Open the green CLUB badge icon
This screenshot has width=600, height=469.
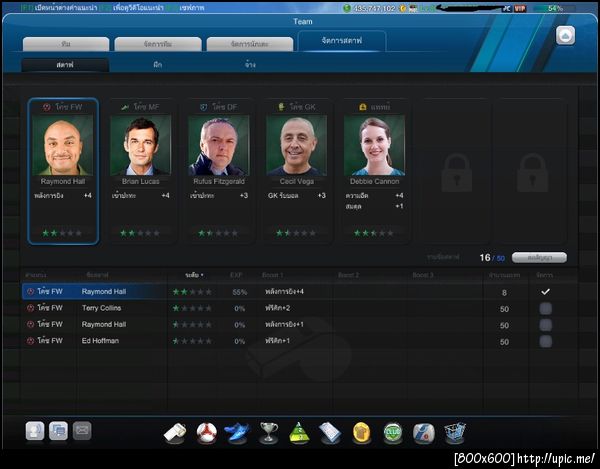393,433
